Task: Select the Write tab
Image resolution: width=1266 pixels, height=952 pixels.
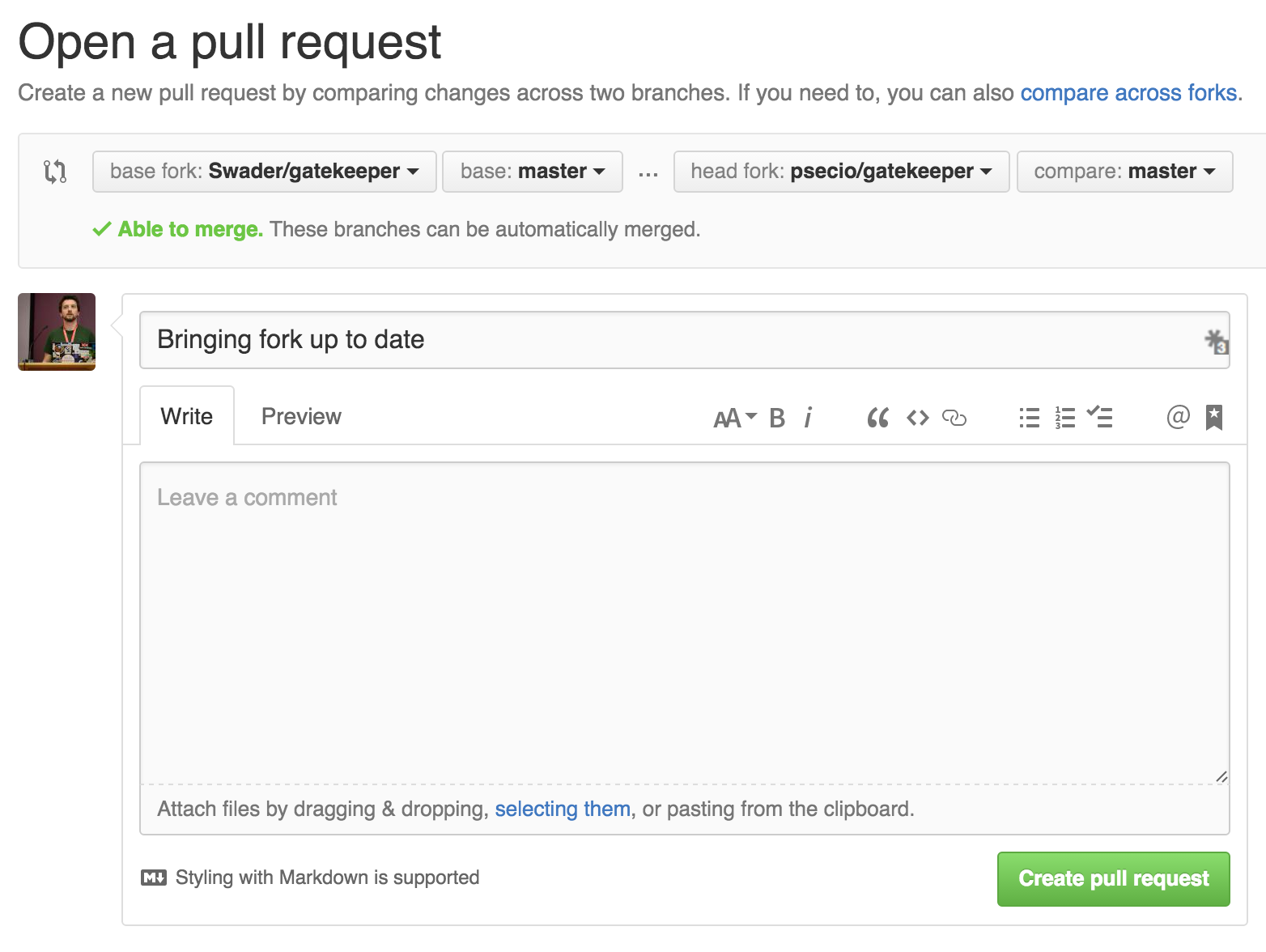Action: coord(187,417)
